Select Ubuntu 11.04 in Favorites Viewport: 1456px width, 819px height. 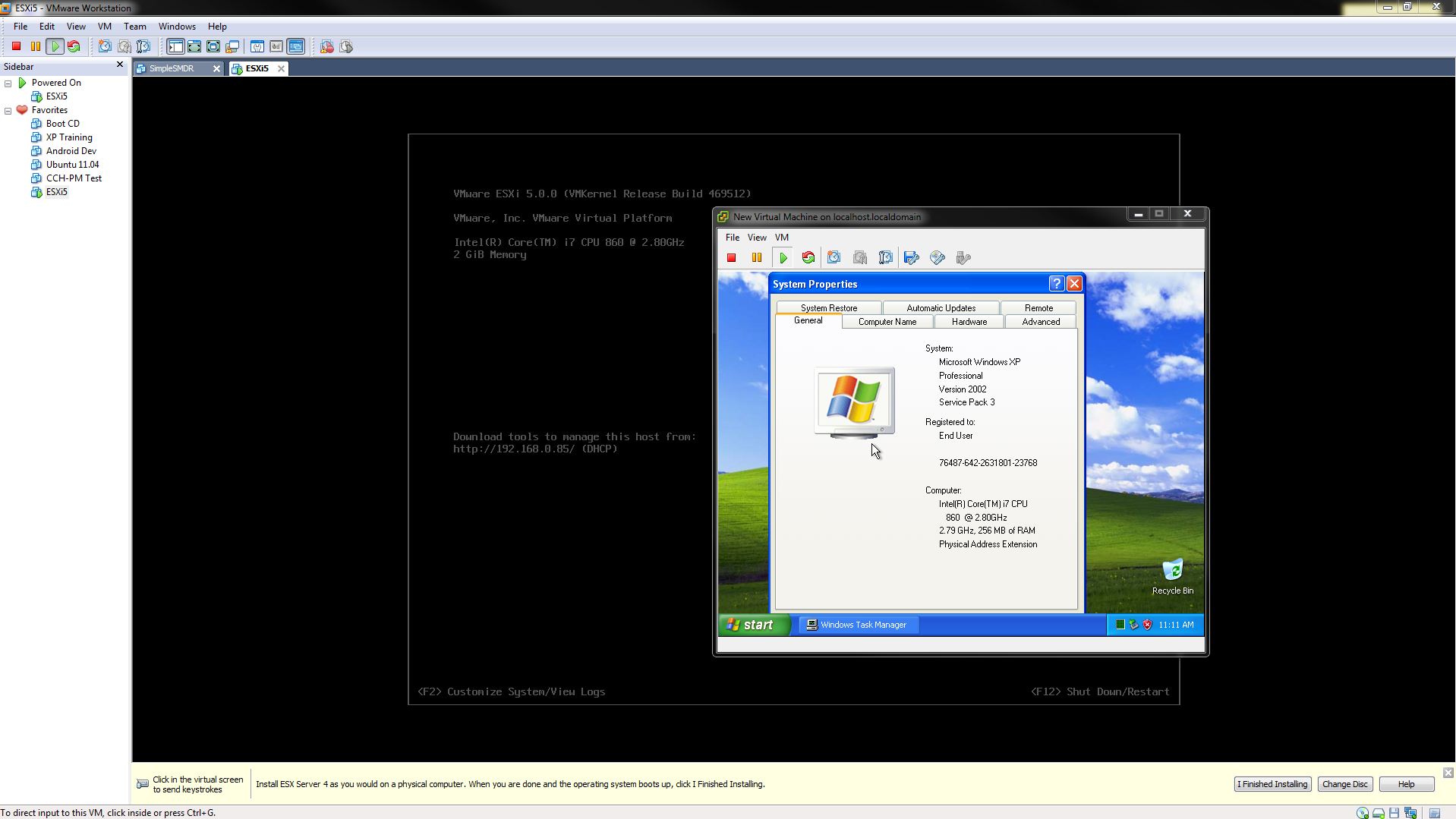[72, 165]
